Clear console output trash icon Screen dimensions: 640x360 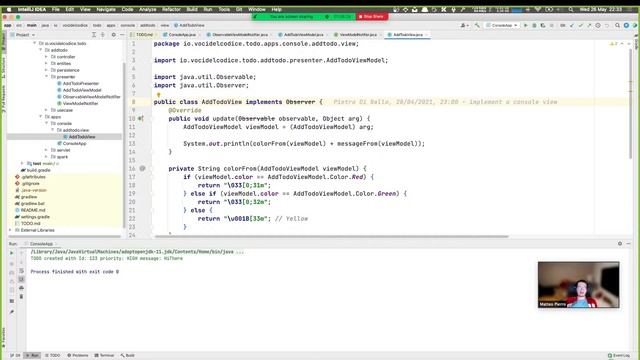21,296
